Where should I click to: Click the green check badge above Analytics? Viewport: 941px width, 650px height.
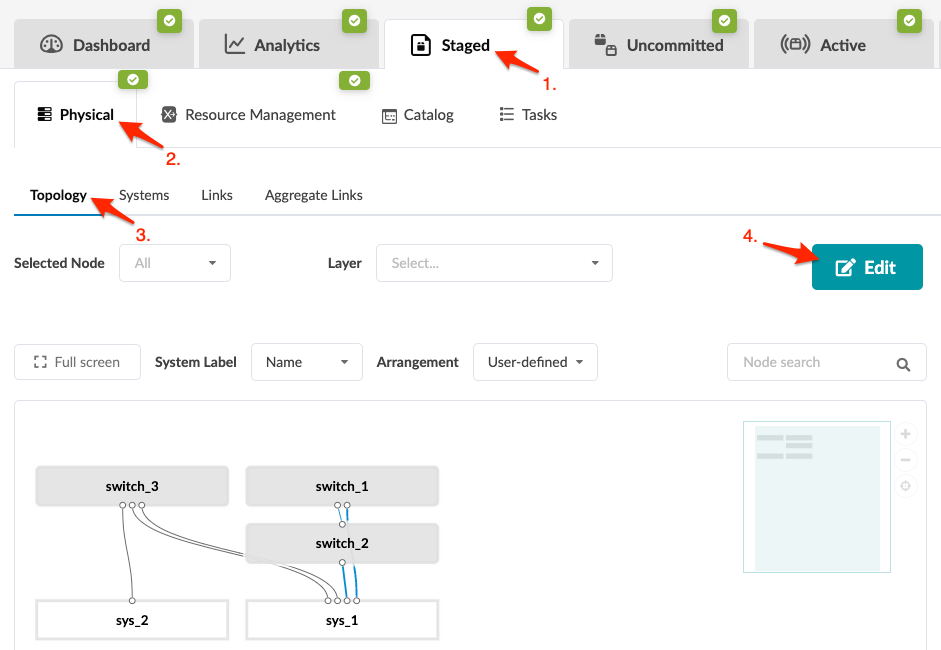[354, 20]
